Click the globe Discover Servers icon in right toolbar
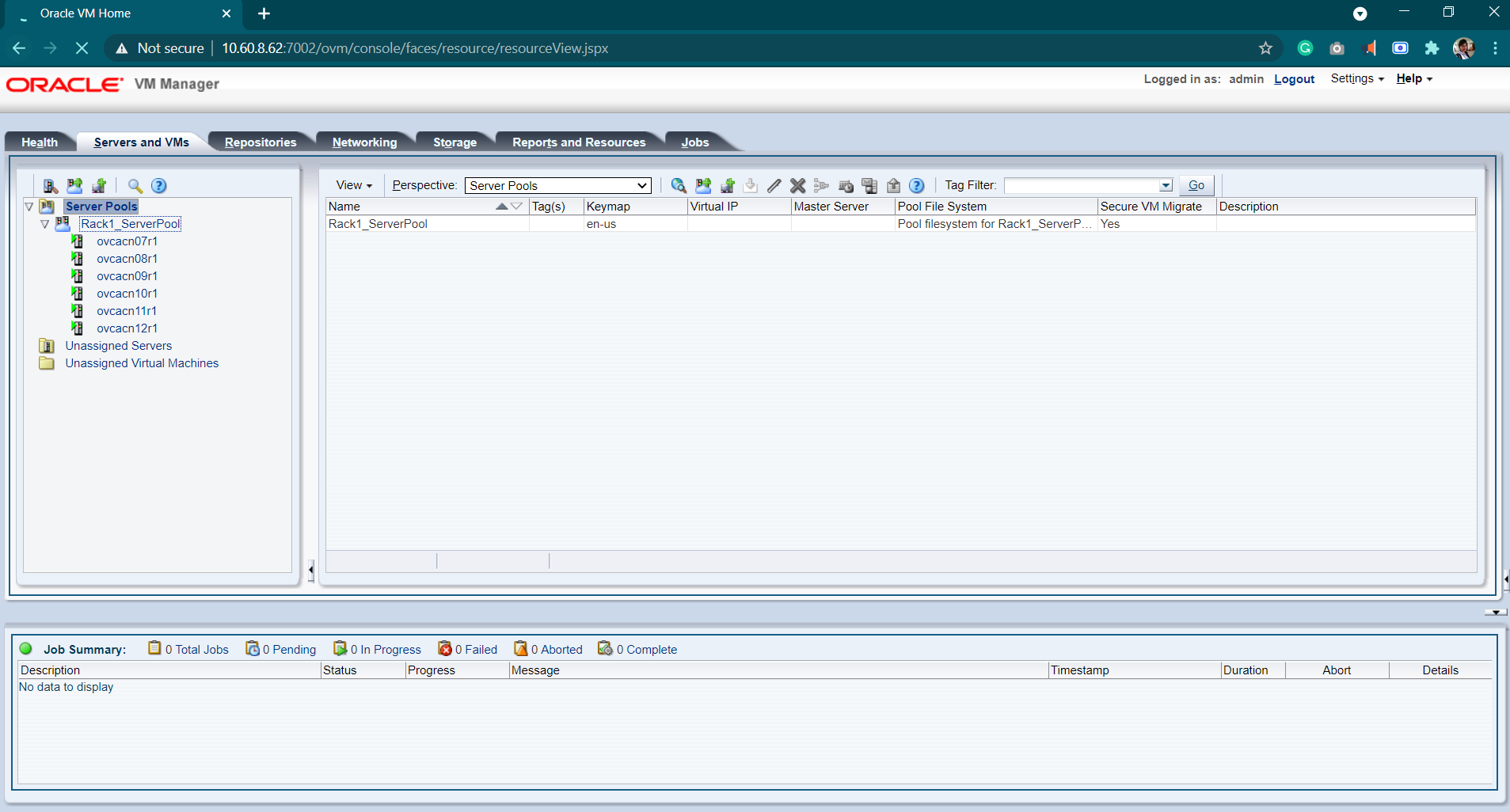1510x812 pixels. (x=679, y=186)
